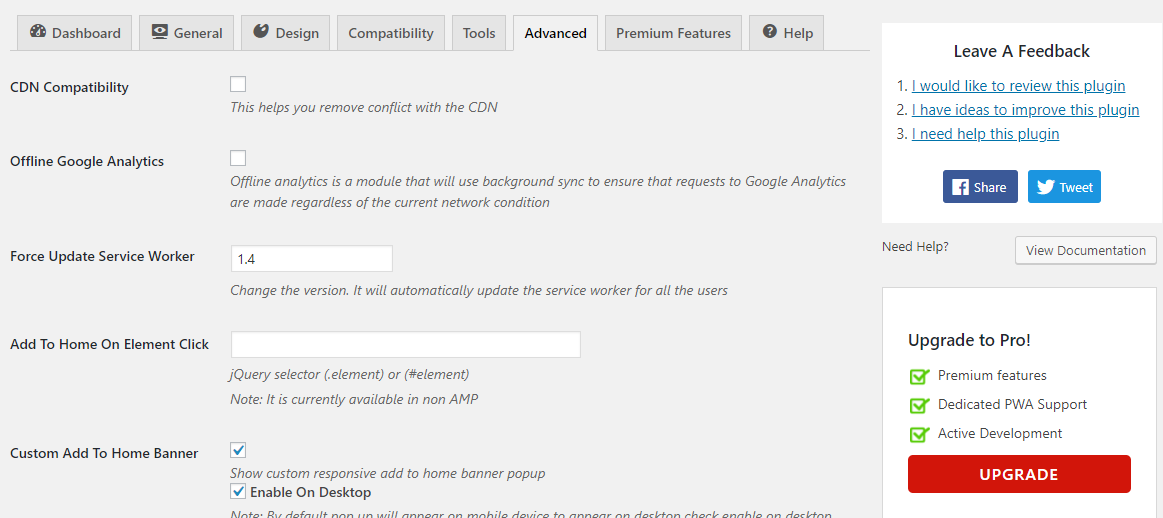Click the 'I would like to review this plugin' link
The width and height of the screenshot is (1163, 518).
click(x=1018, y=86)
